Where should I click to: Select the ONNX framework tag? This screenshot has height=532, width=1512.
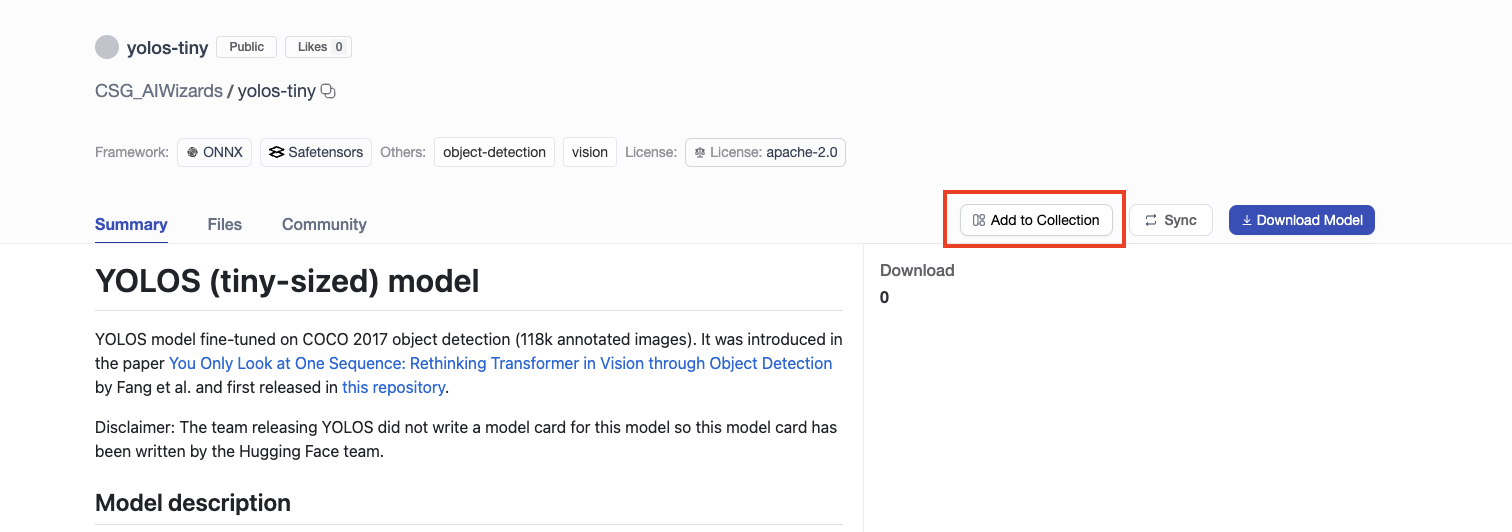click(x=215, y=153)
